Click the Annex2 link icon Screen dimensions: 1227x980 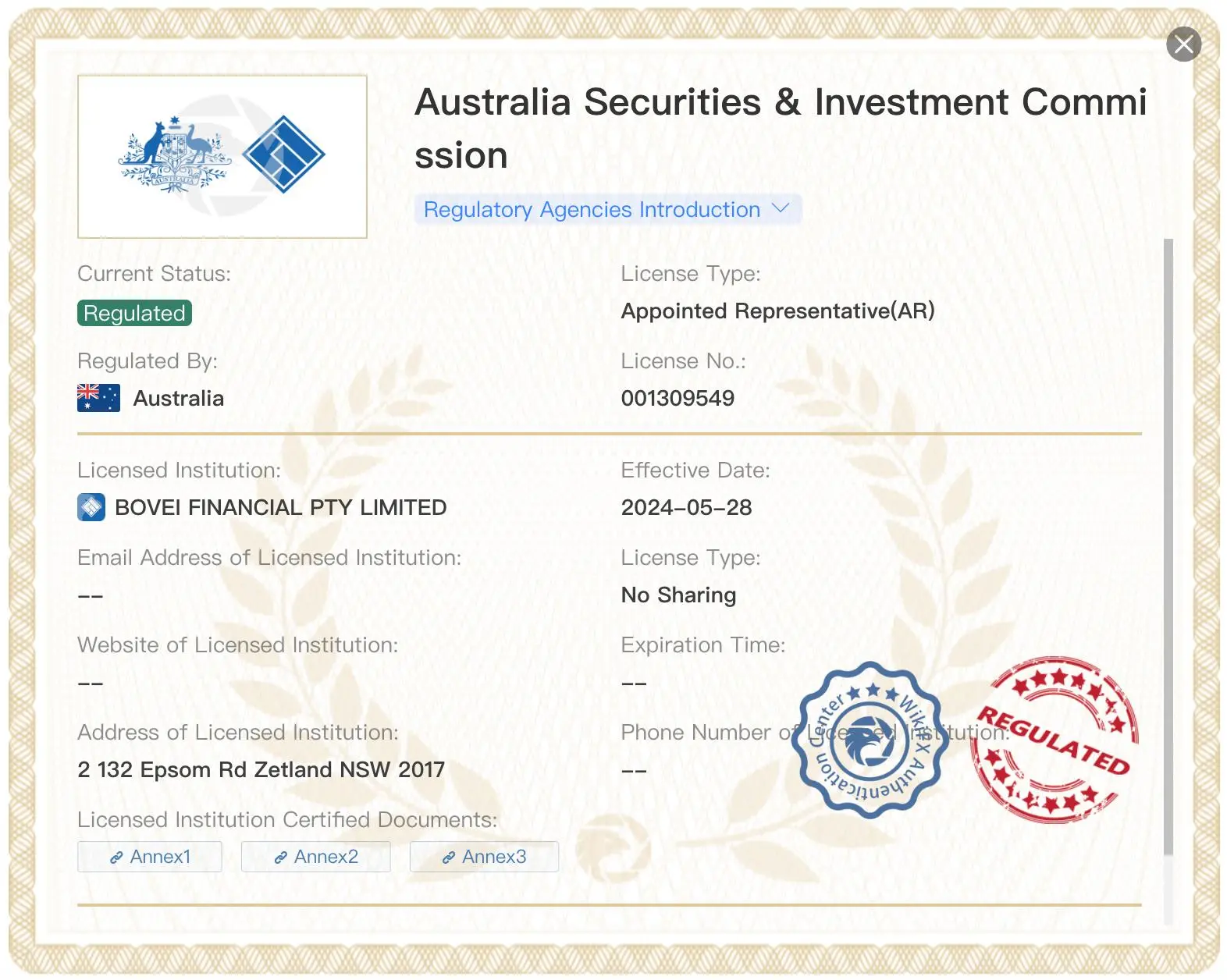click(x=281, y=857)
